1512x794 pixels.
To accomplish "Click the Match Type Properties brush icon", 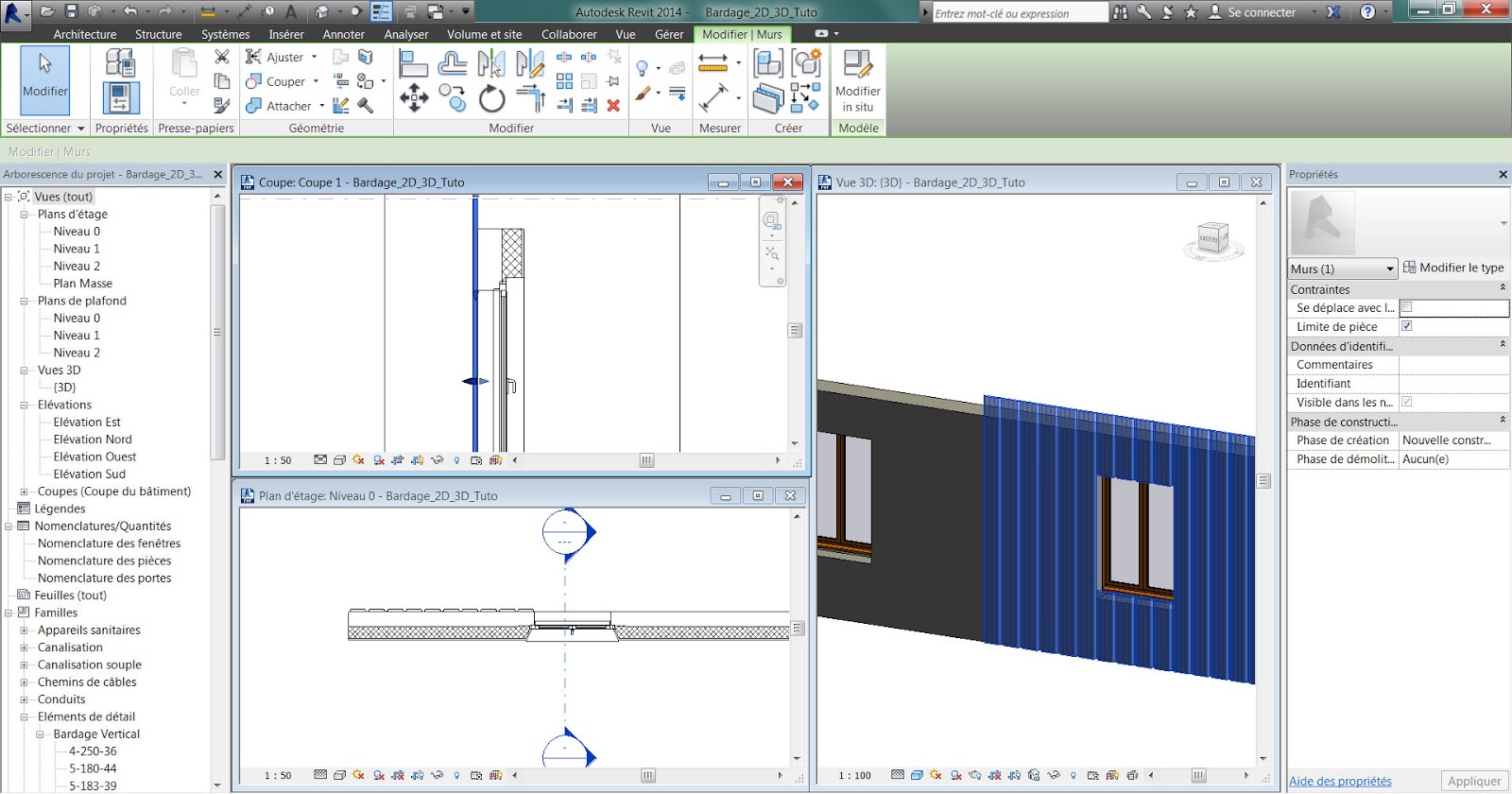I will (222, 105).
